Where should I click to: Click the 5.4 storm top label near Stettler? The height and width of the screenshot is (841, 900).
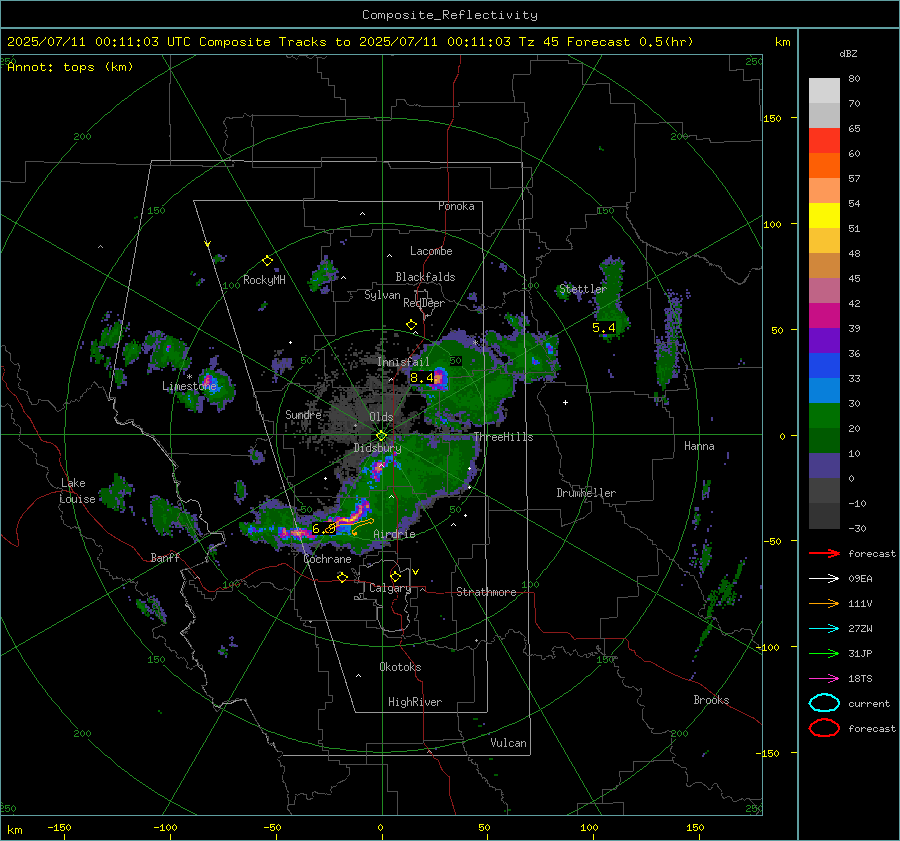click(x=604, y=328)
